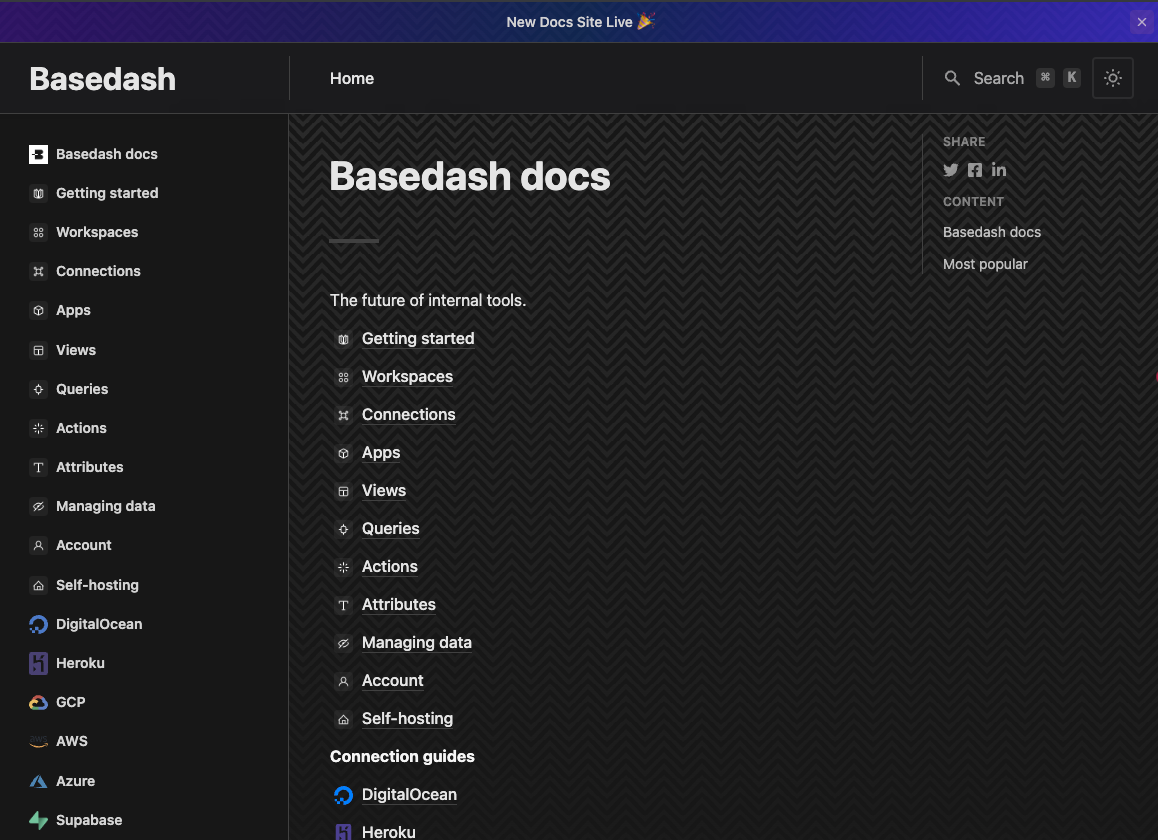
Task: Click the Connections icon in sidebar
Action: 38,271
